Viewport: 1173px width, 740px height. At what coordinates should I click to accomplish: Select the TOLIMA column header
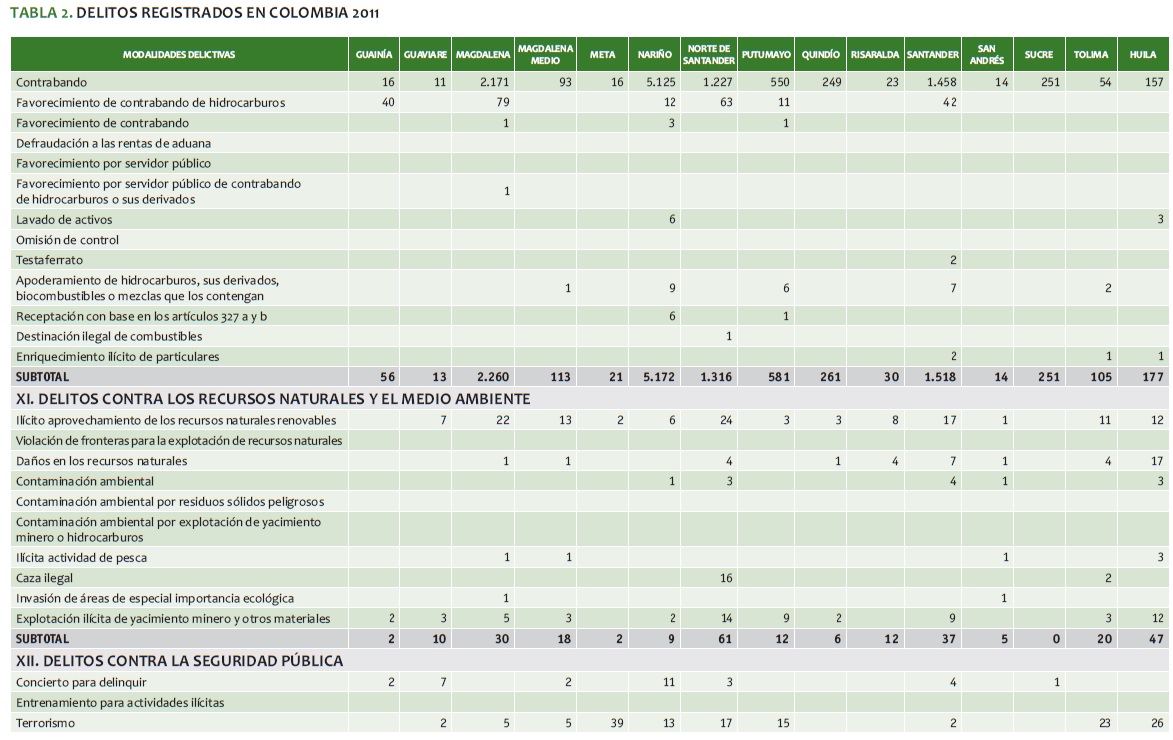coord(1090,55)
